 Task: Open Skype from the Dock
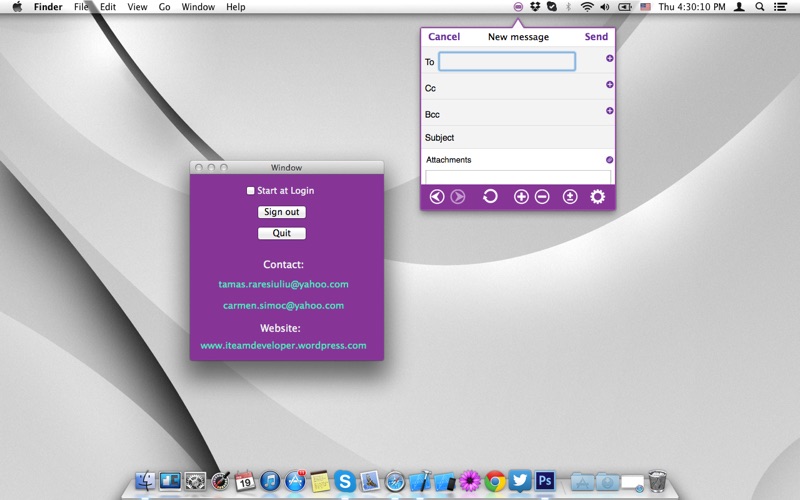point(345,481)
